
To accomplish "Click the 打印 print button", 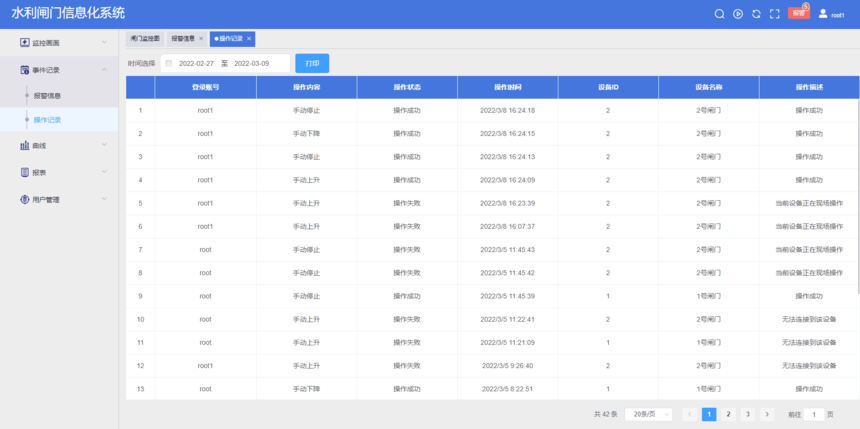I will pyautogui.click(x=312, y=63).
